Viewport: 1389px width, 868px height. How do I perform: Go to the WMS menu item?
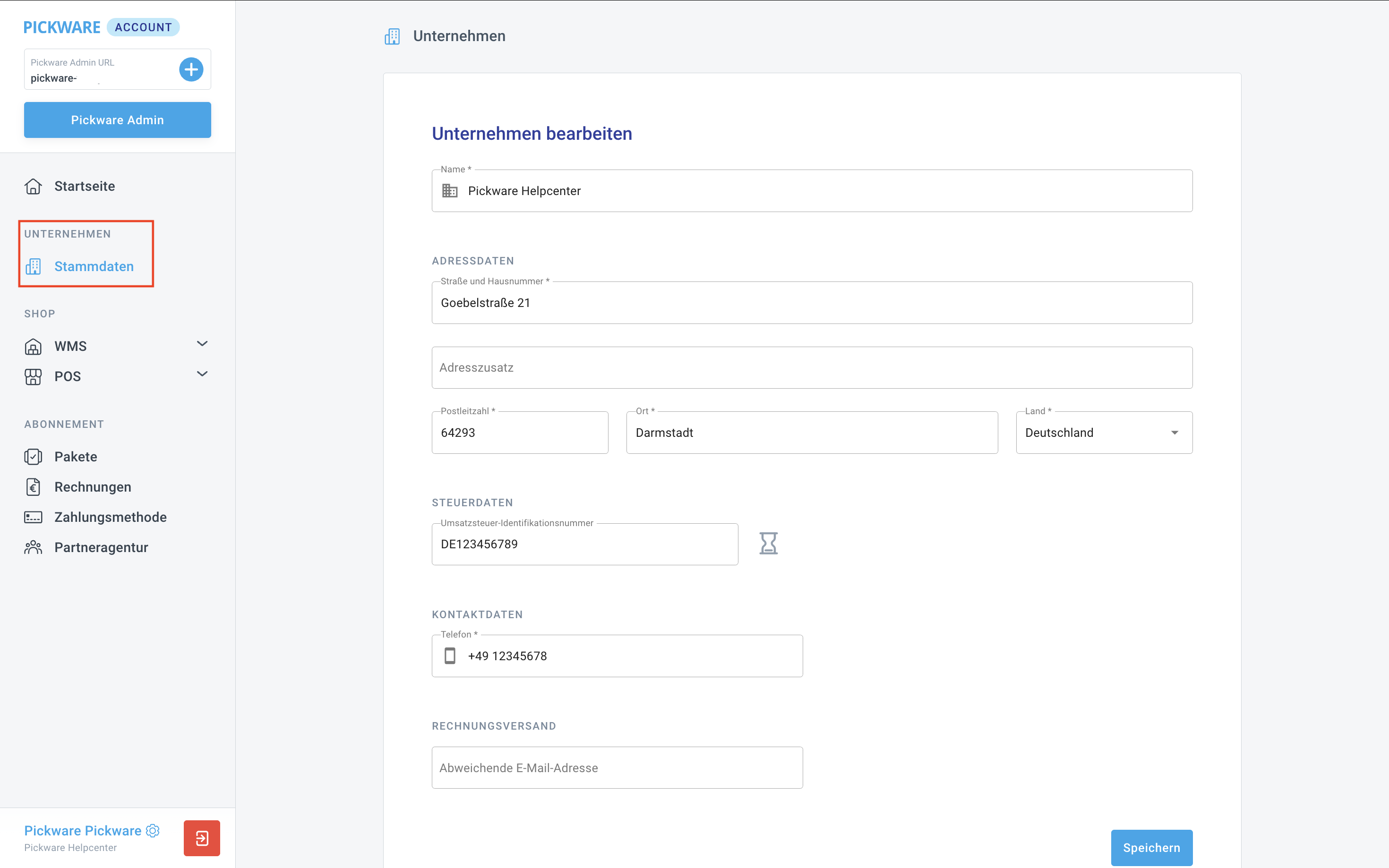pos(70,346)
